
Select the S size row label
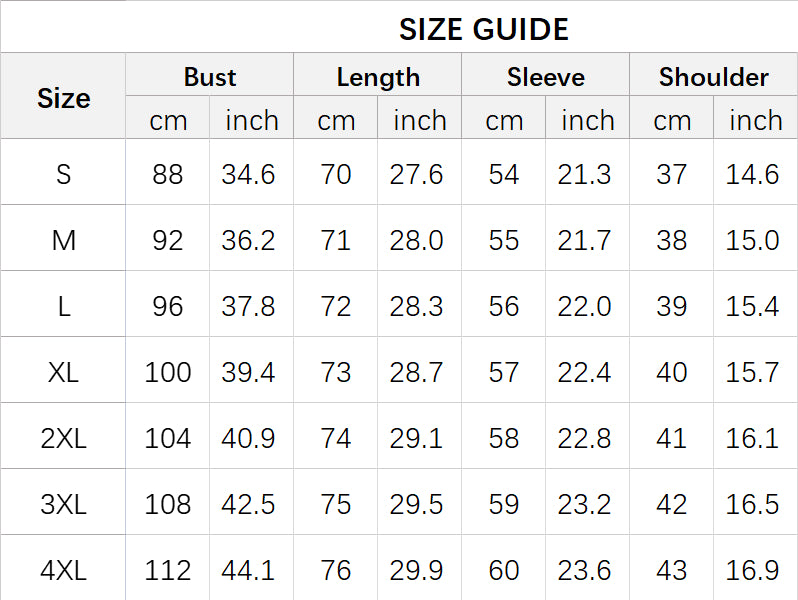63,174
